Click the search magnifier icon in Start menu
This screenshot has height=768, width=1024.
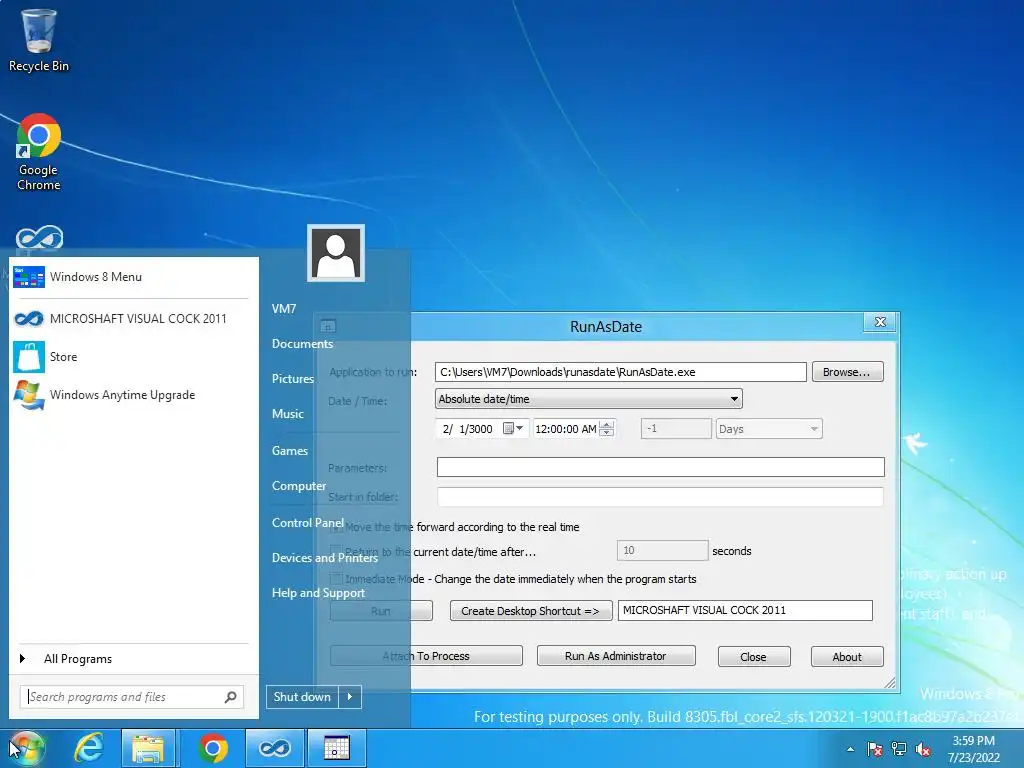231,697
